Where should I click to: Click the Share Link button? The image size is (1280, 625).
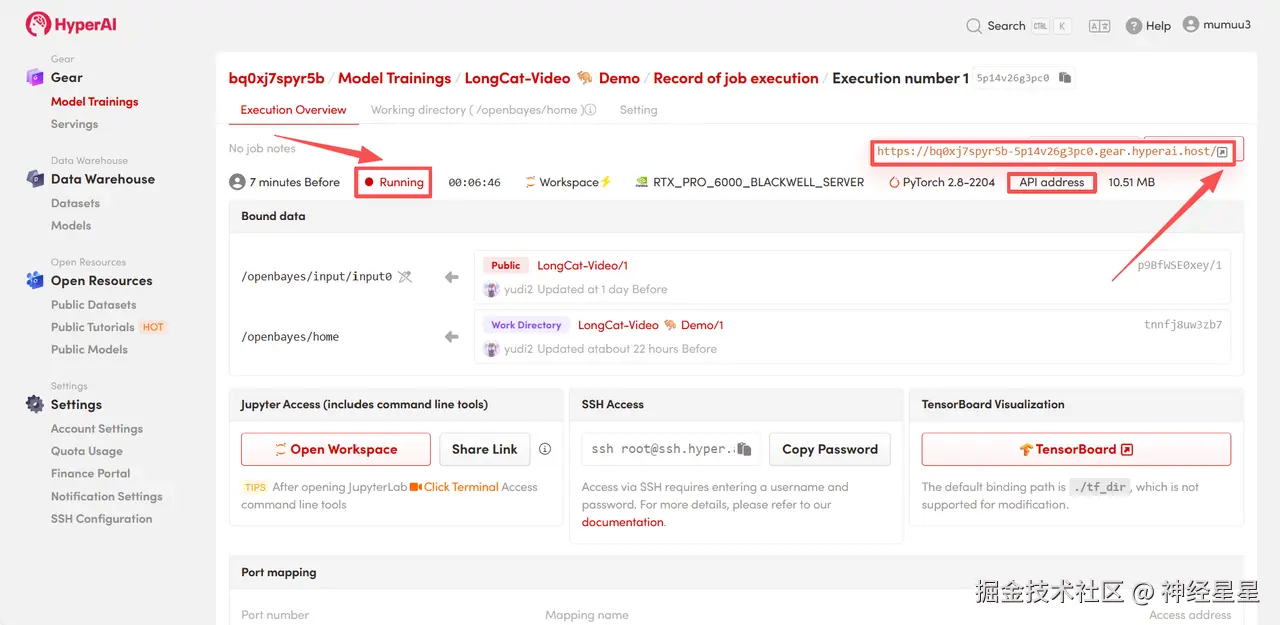pos(485,449)
